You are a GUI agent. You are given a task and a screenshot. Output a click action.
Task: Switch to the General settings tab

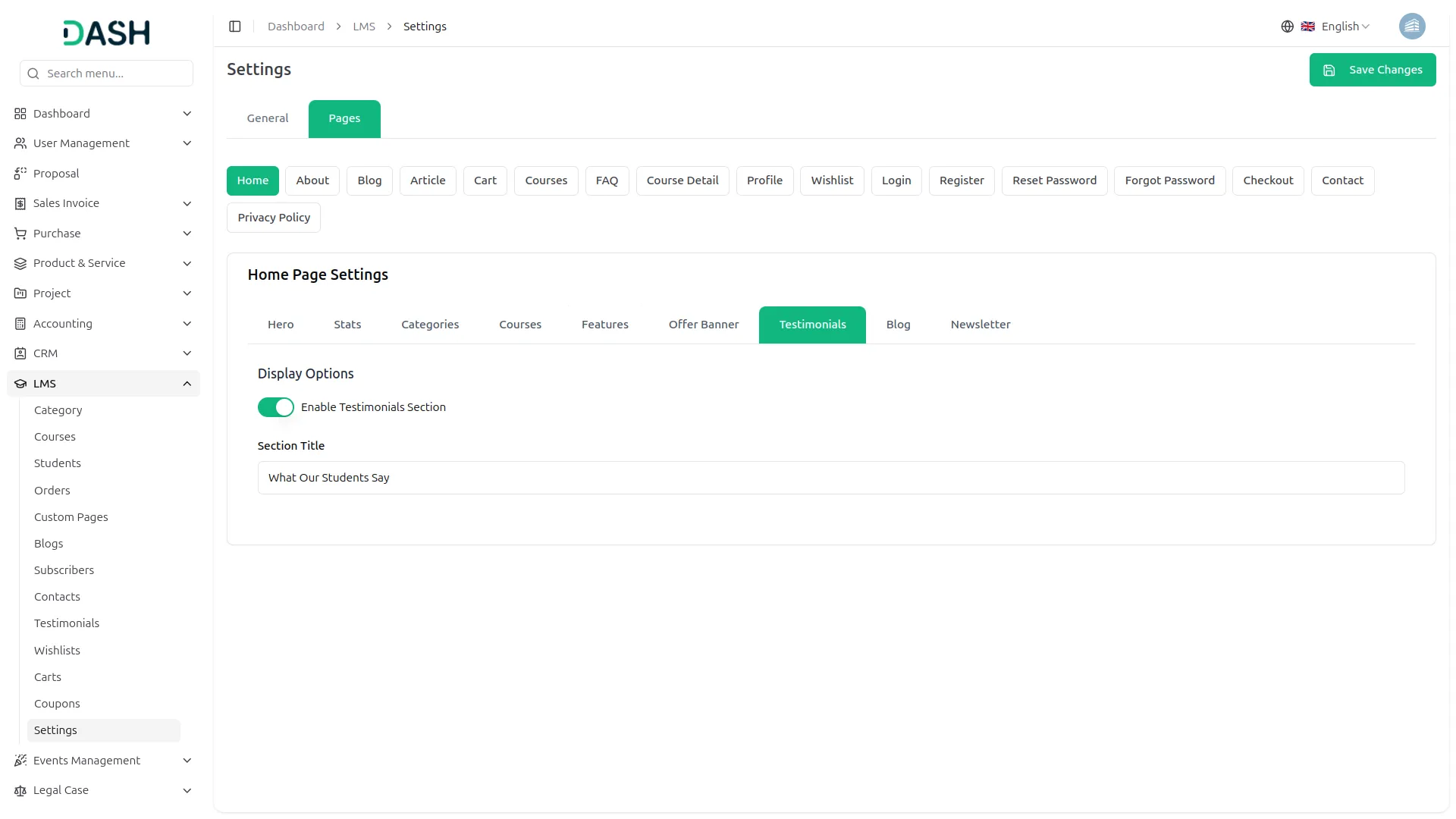point(268,118)
